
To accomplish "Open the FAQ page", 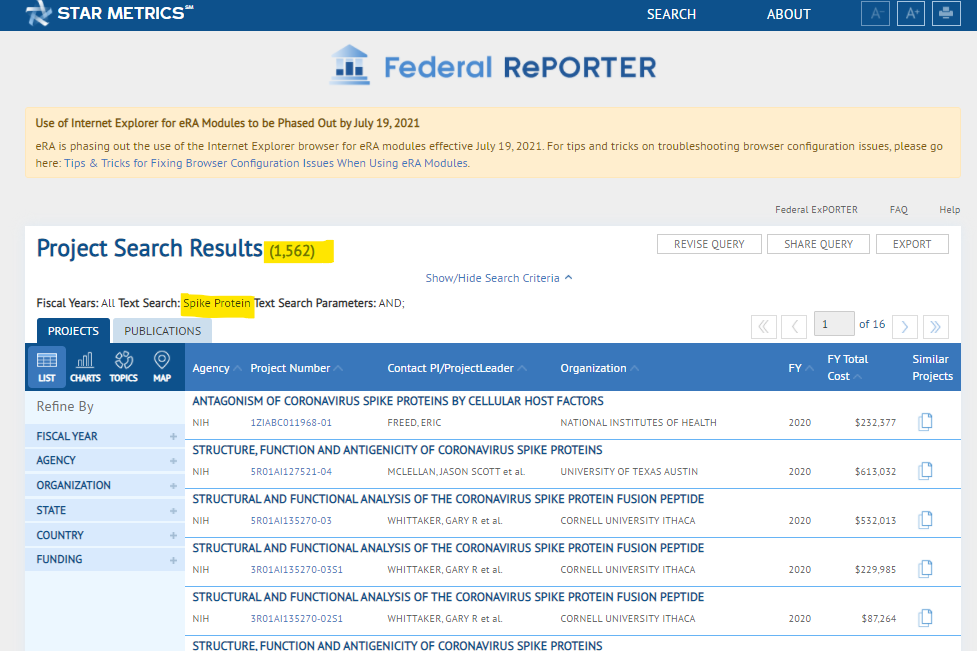I will tap(898, 210).
